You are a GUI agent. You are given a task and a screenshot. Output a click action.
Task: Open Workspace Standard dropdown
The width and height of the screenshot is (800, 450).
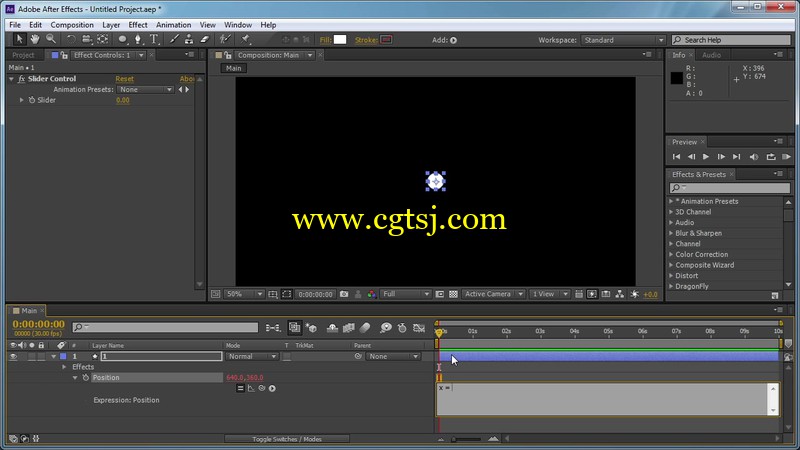pos(623,40)
